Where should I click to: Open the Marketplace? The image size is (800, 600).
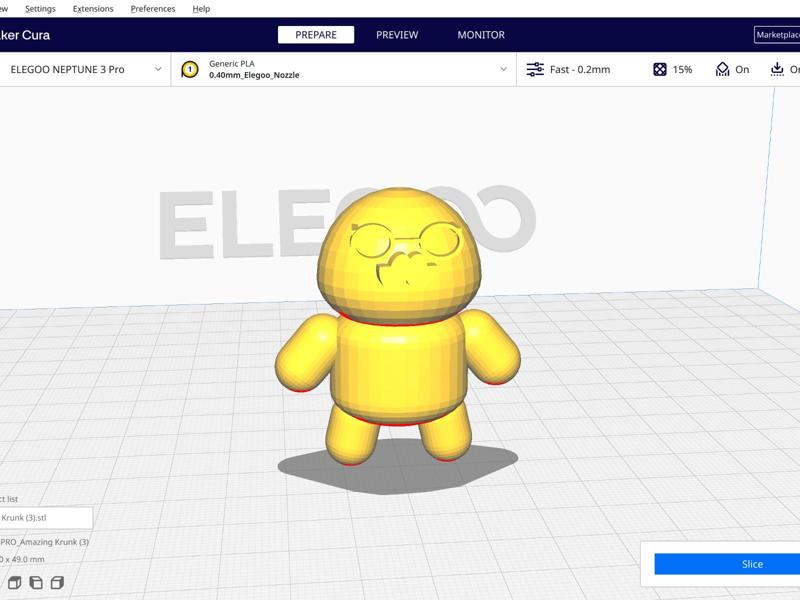coord(777,35)
